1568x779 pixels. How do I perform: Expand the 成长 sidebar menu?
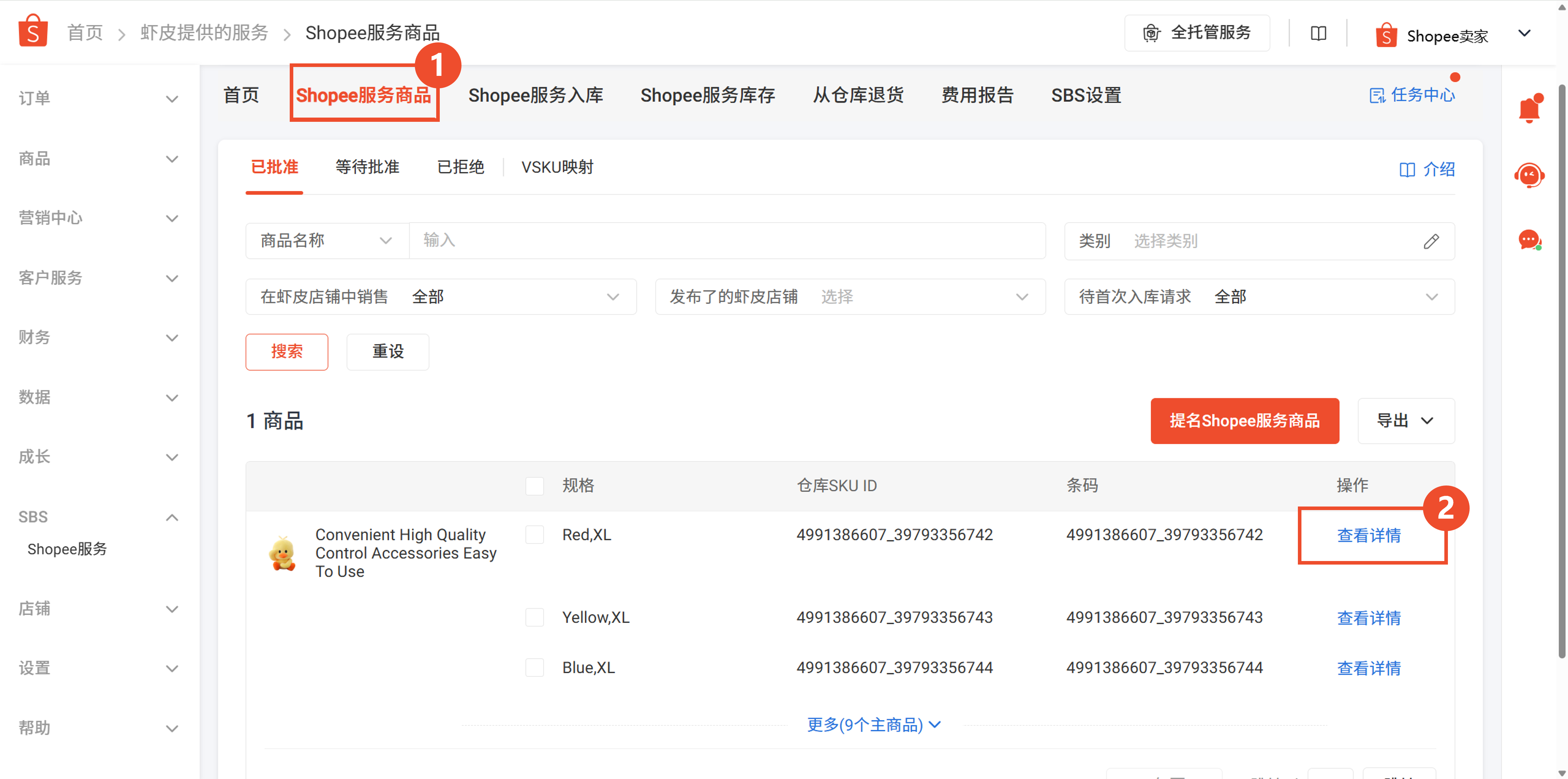click(99, 457)
